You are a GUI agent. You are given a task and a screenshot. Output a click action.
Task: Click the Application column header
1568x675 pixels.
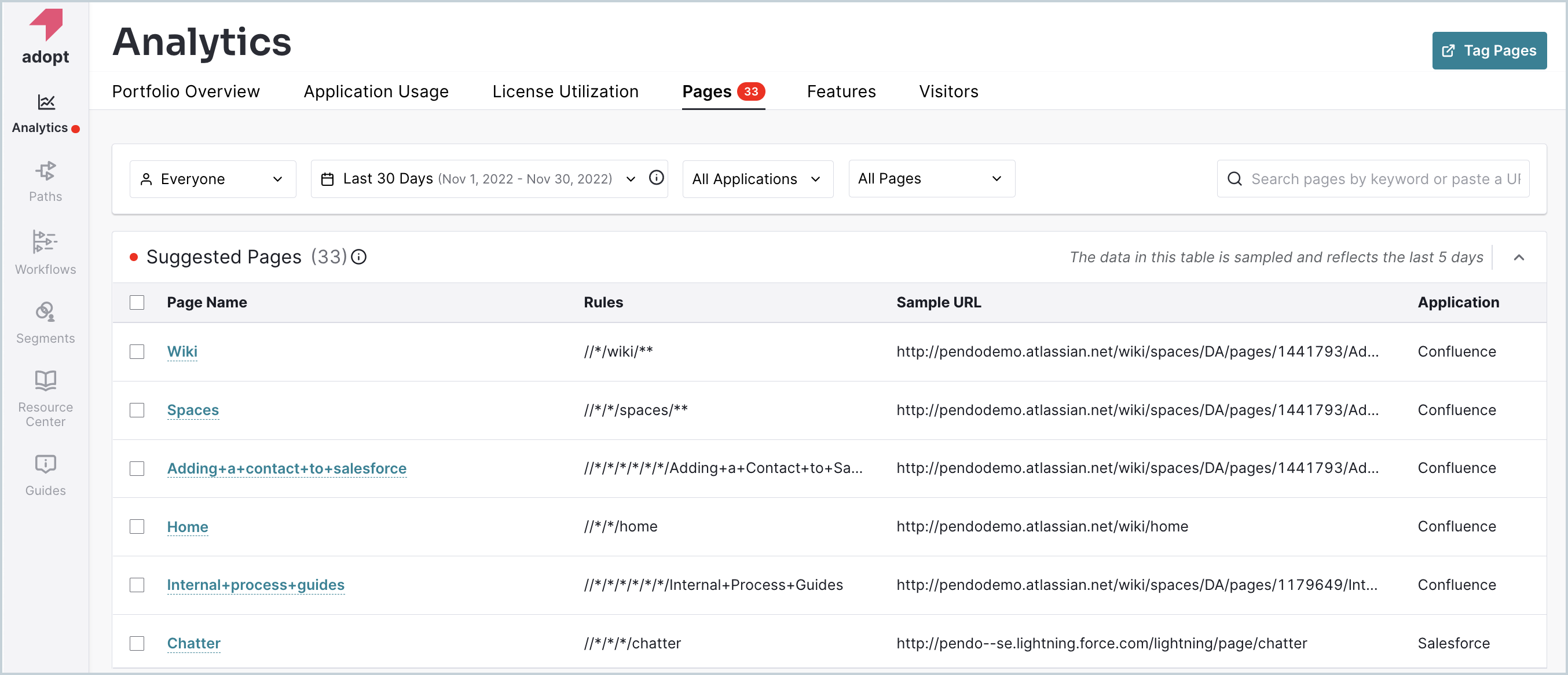tap(1459, 303)
